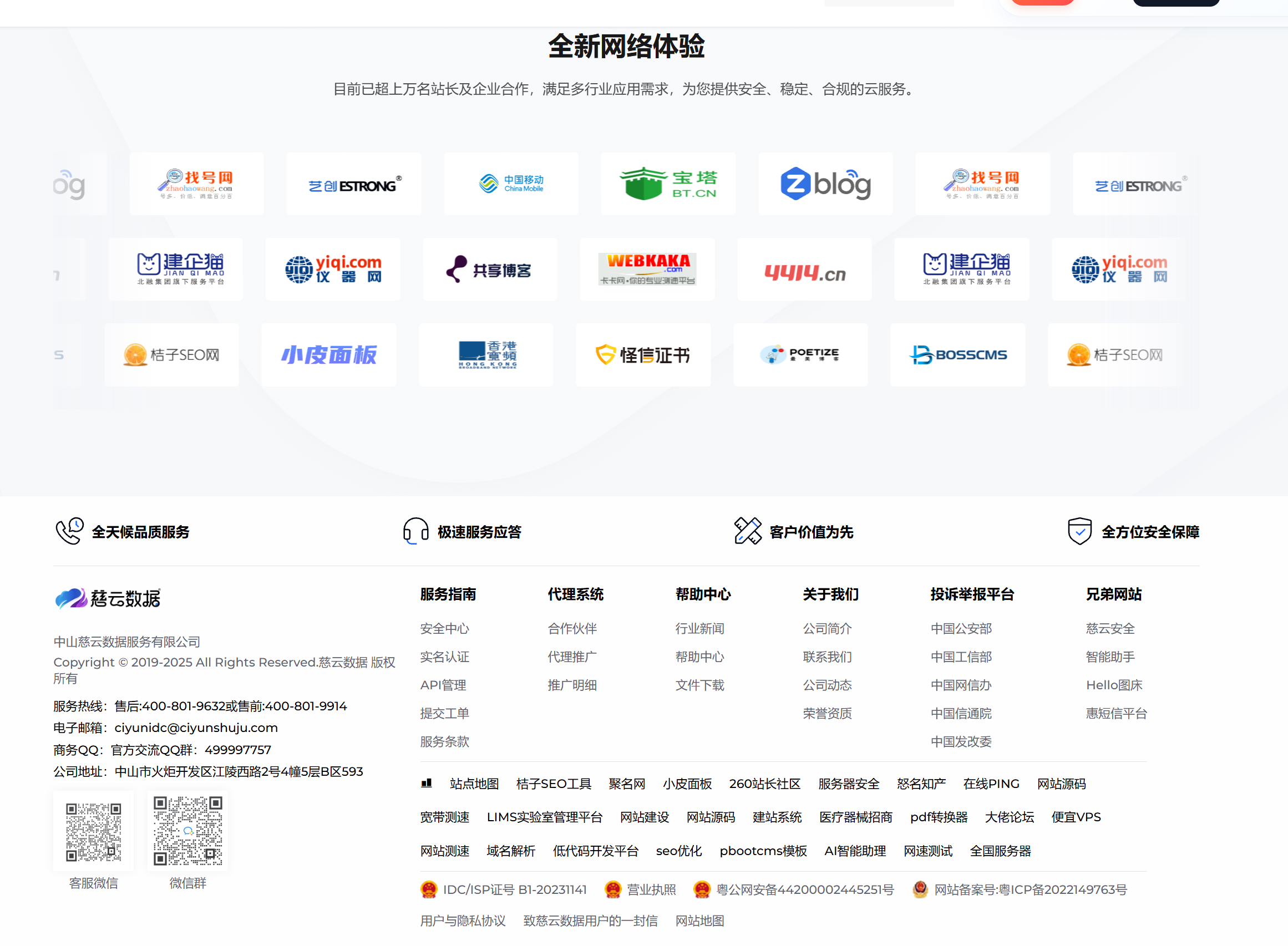Select the 小皮面板 partner logo card
Viewport: 1288px width, 946px height.
point(329,355)
